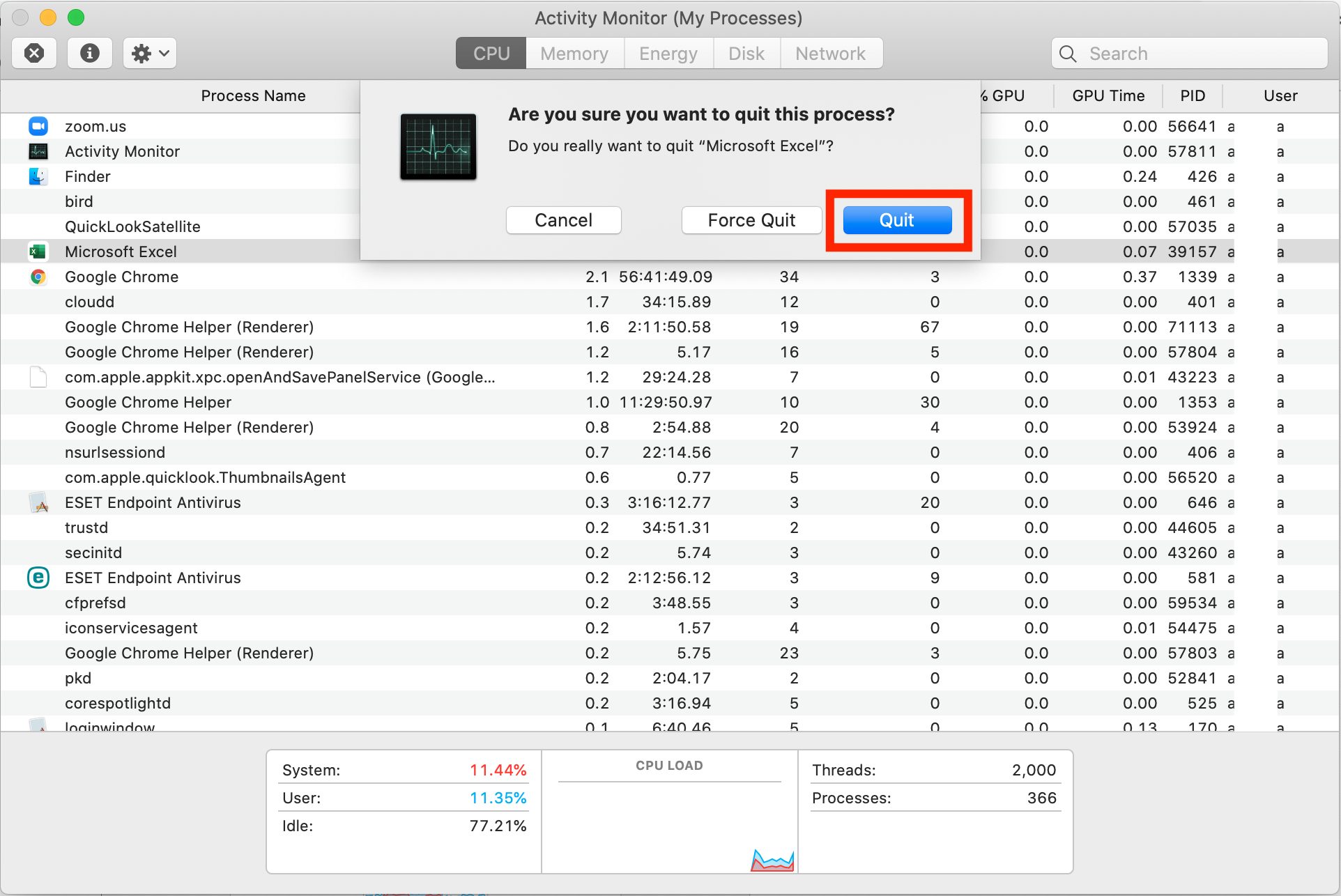This screenshot has width=1341, height=896.
Task: Sort by the Process Name column header
Action: [253, 95]
